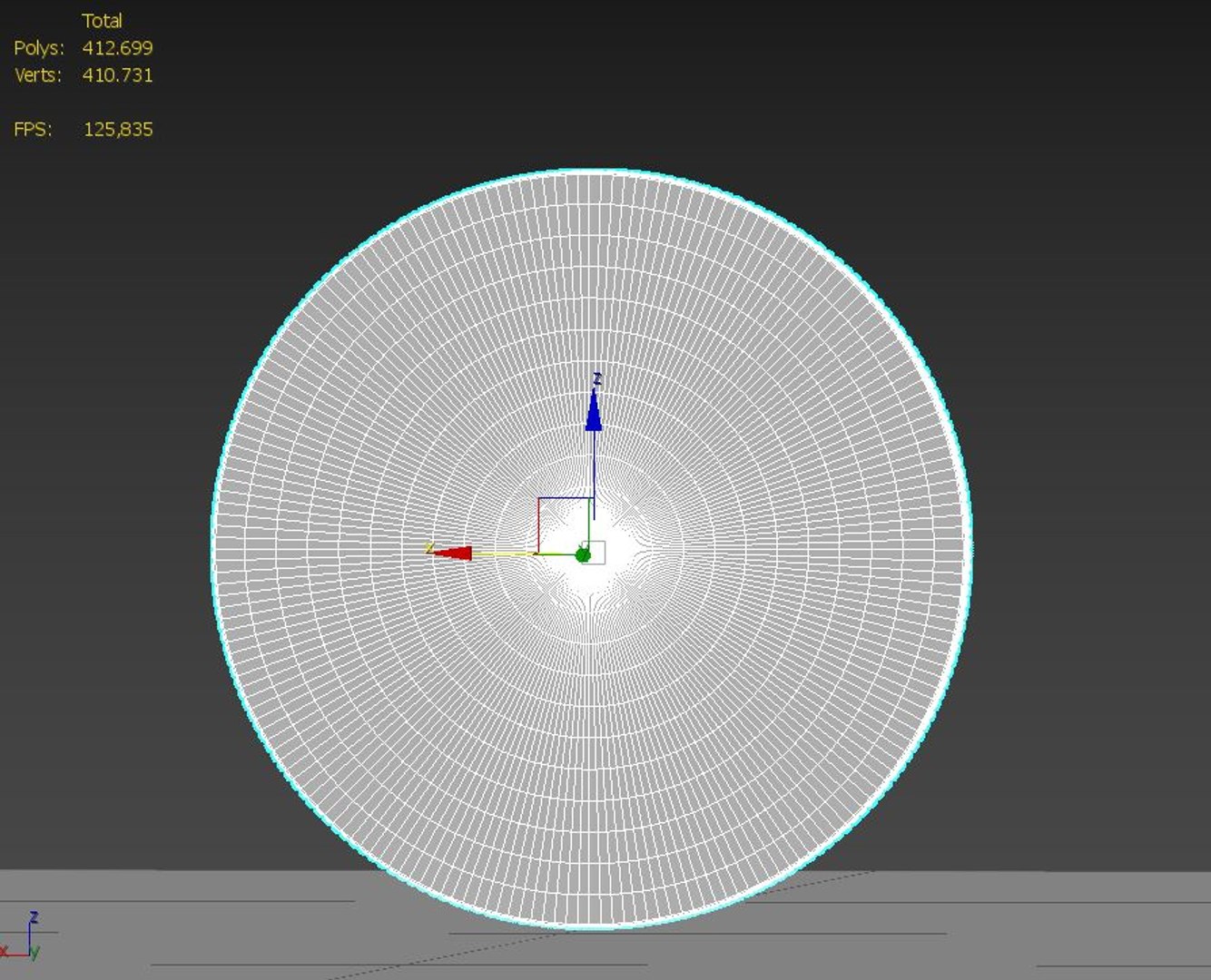The height and width of the screenshot is (980, 1211).
Task: Click the "Polys:" label
Action: pos(39,48)
